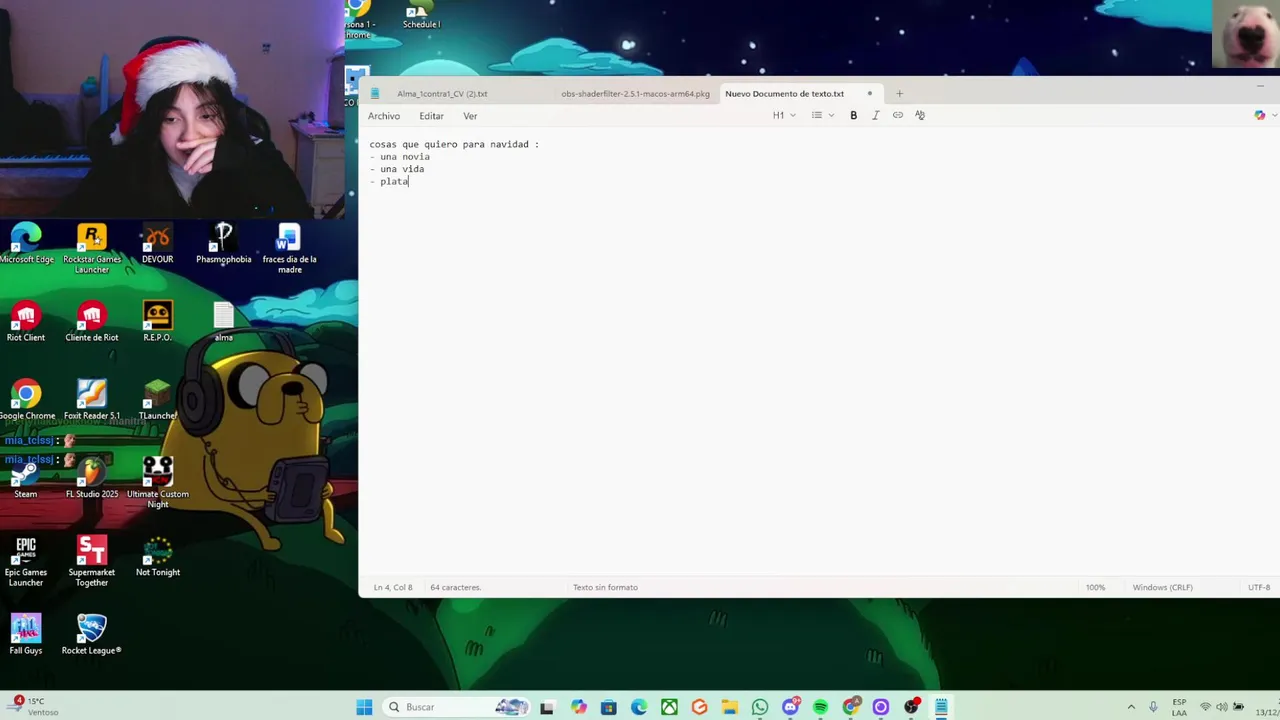The width and height of the screenshot is (1280, 720).
Task: Click the Buscar taskbar search box
Action: (x=456, y=707)
